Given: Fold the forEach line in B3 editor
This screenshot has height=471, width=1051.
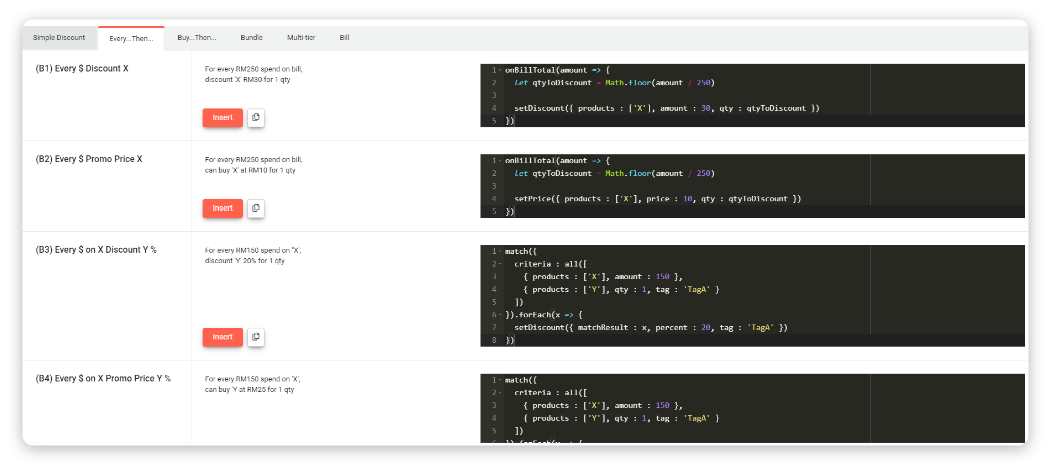Looking at the screenshot, I should pyautogui.click(x=498, y=315).
